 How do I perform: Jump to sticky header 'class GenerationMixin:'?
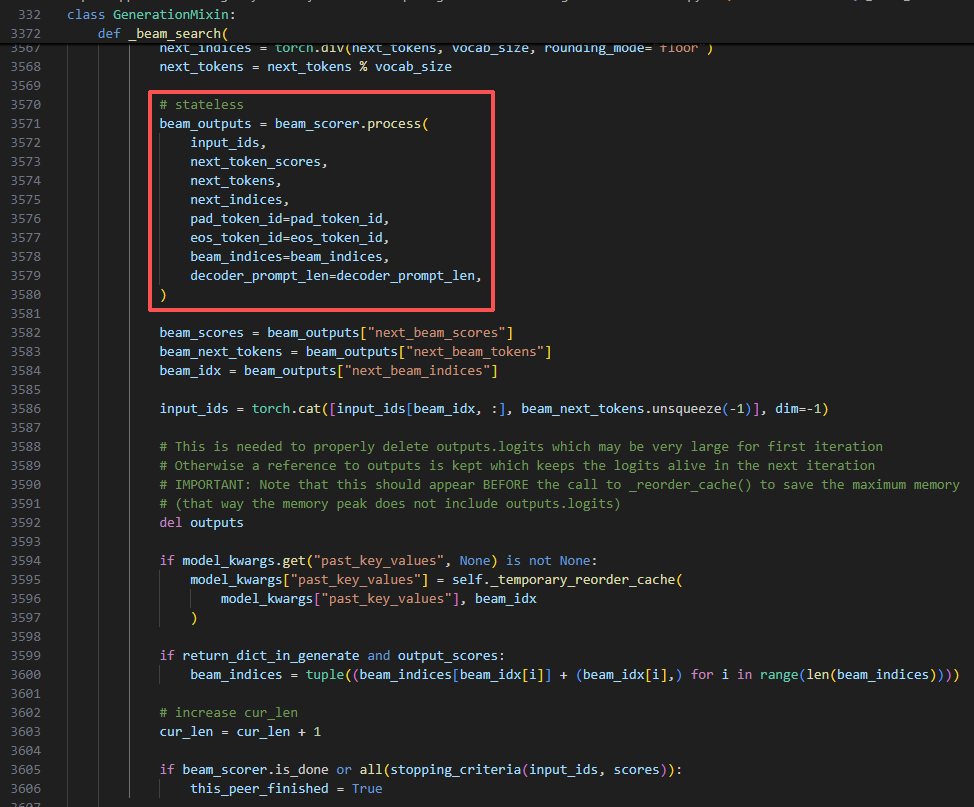coord(151,14)
